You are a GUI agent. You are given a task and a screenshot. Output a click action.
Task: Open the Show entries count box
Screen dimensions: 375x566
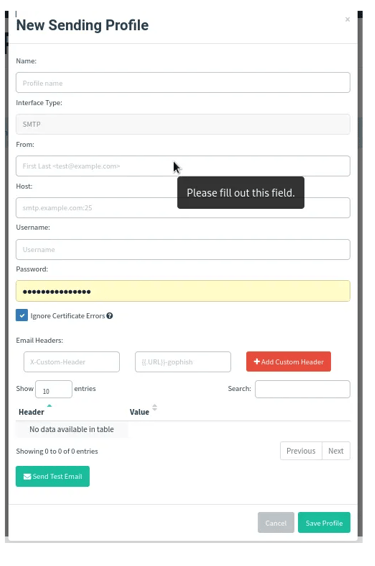[x=54, y=389]
